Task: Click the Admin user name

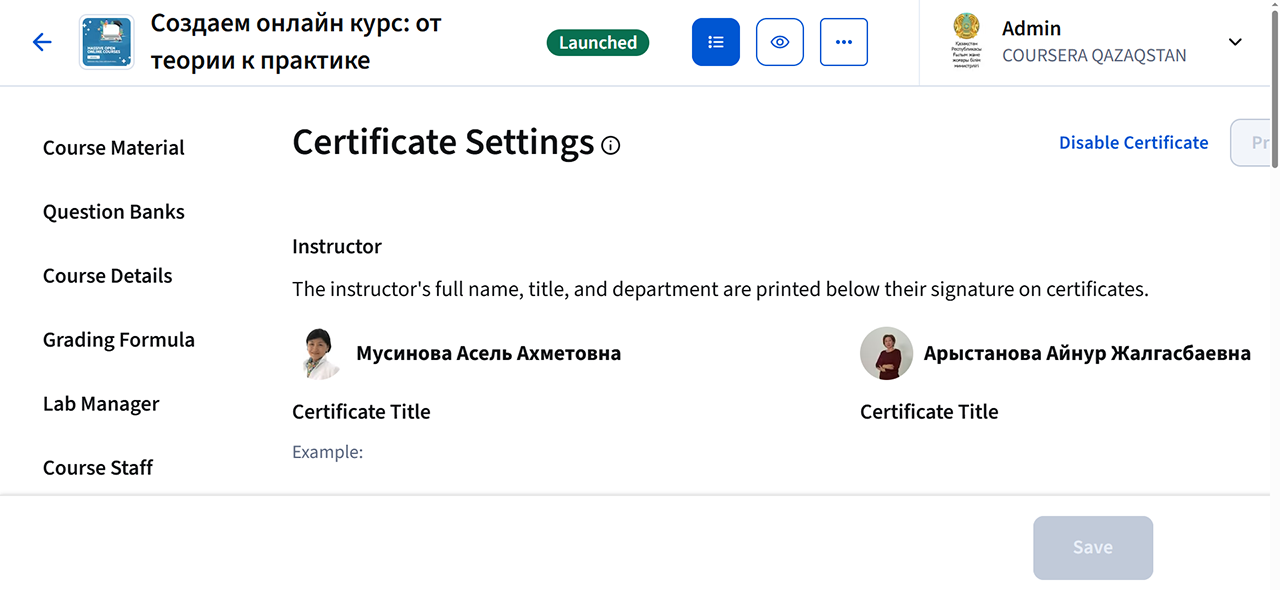Action: click(1031, 28)
